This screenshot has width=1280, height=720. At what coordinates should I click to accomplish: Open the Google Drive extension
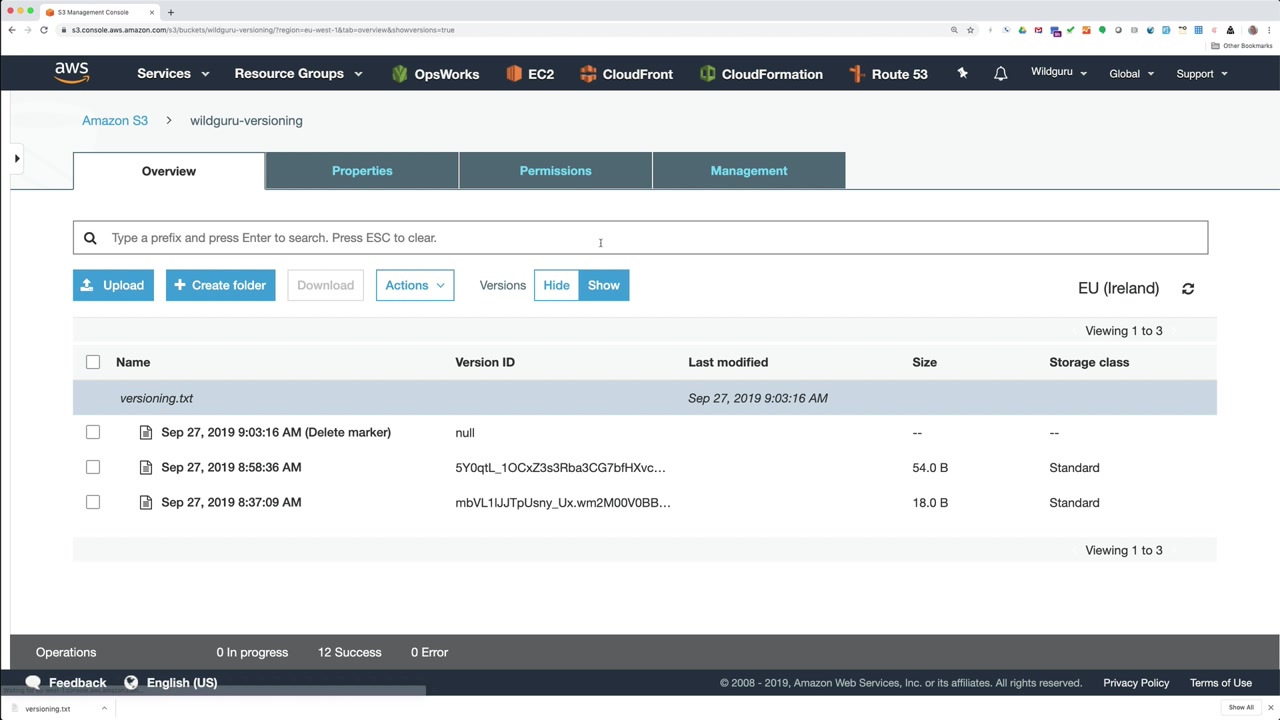(1022, 30)
